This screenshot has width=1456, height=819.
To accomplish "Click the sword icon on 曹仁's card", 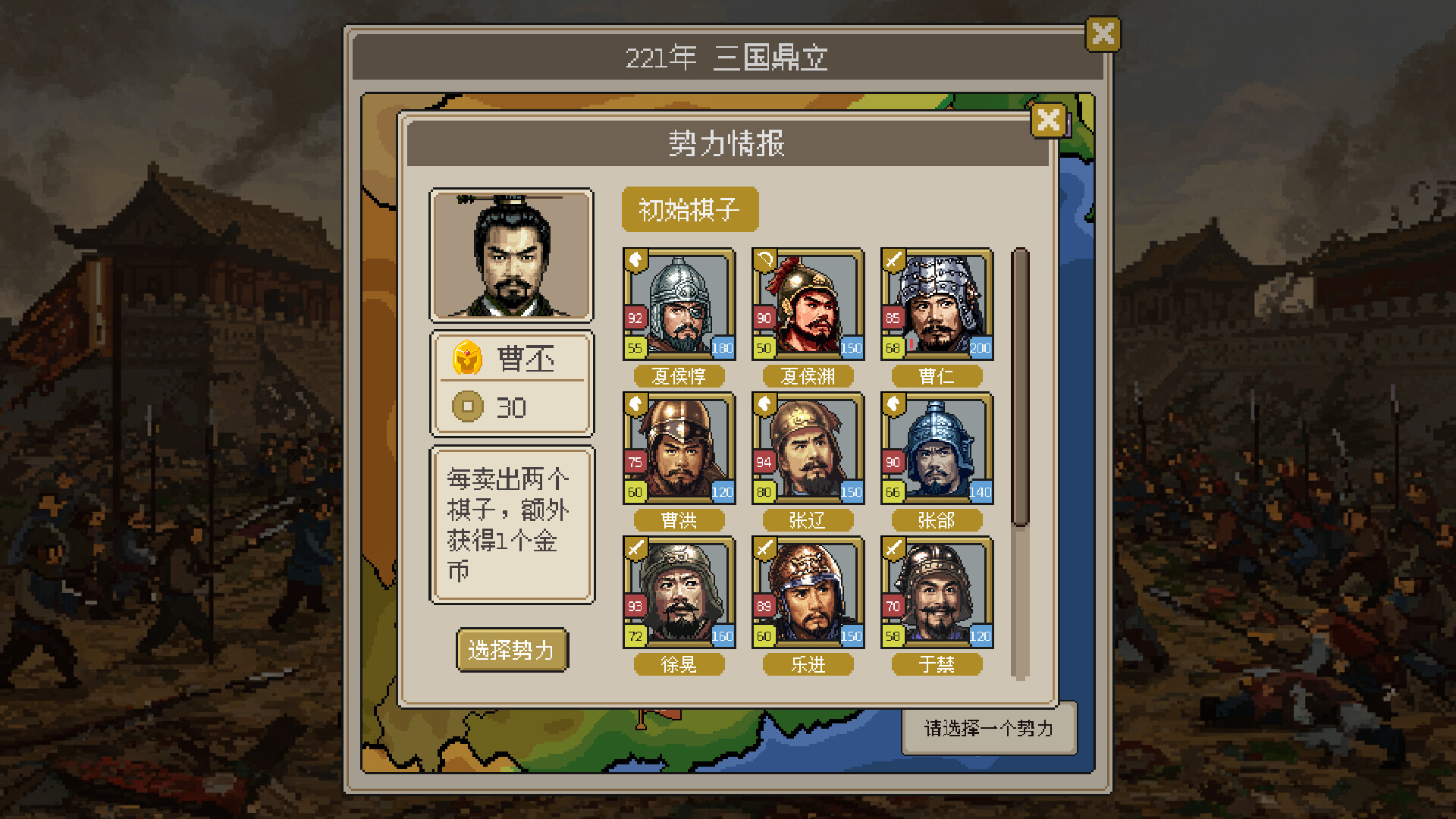I will coord(893,261).
